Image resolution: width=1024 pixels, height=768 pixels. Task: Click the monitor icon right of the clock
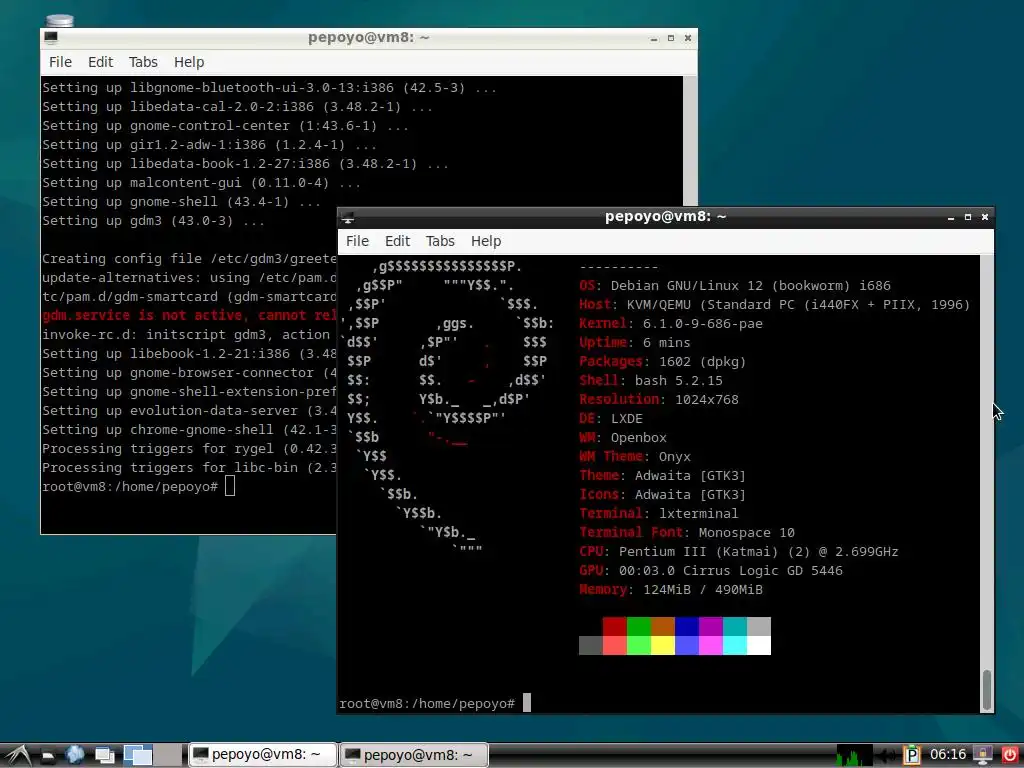coord(983,756)
